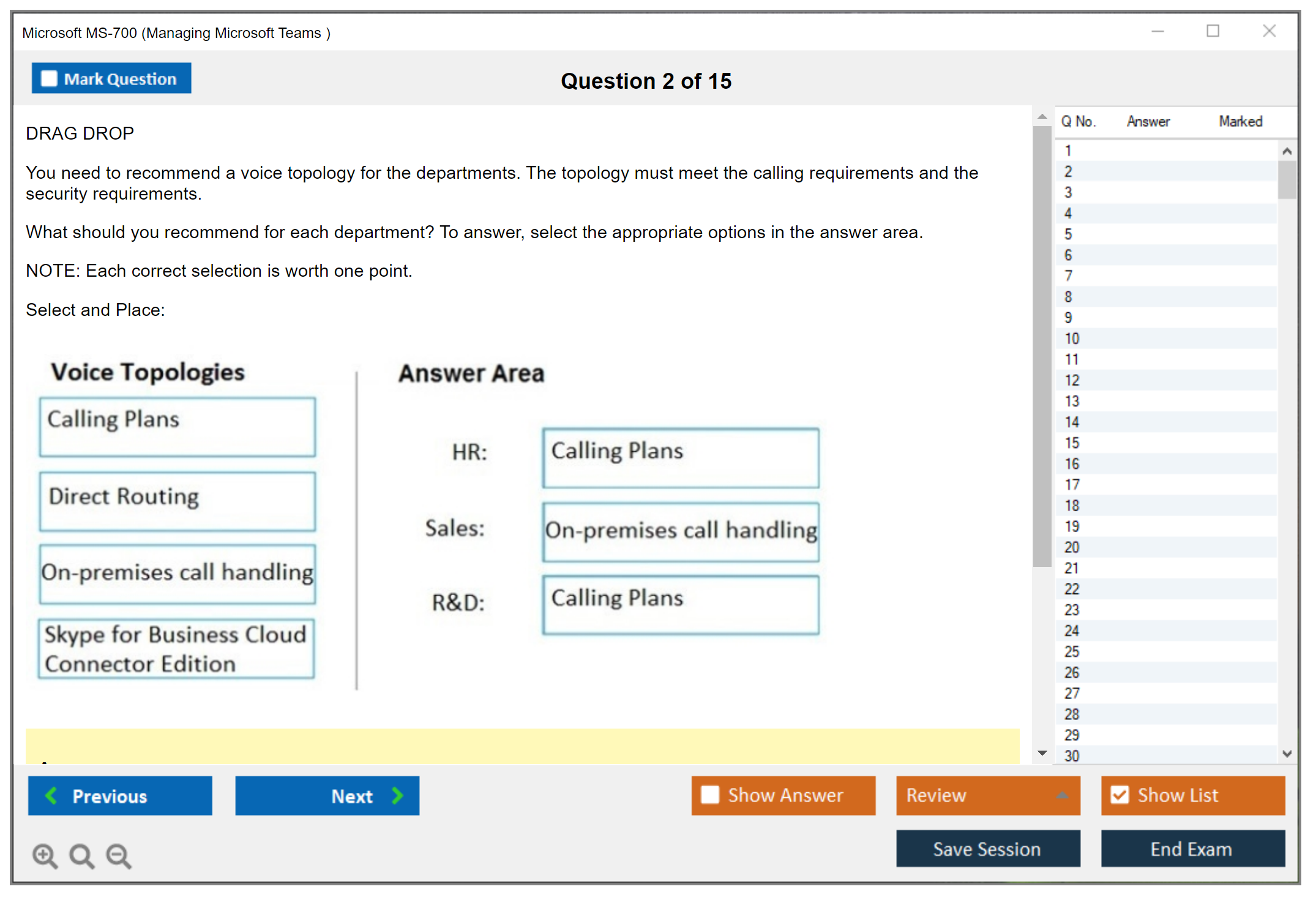The image size is (1316, 900).
Task: Click the Save Session button
Action: click(x=987, y=849)
